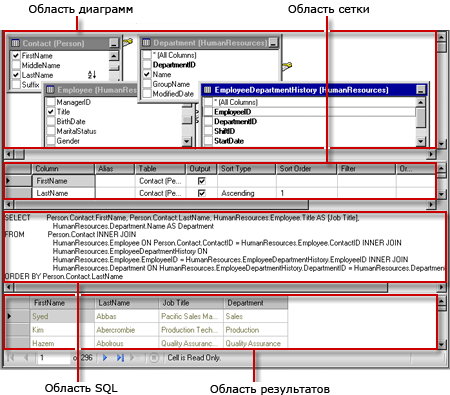Click the join key icon beside Contact table
This screenshot has width=450, height=395.
click(128, 42)
